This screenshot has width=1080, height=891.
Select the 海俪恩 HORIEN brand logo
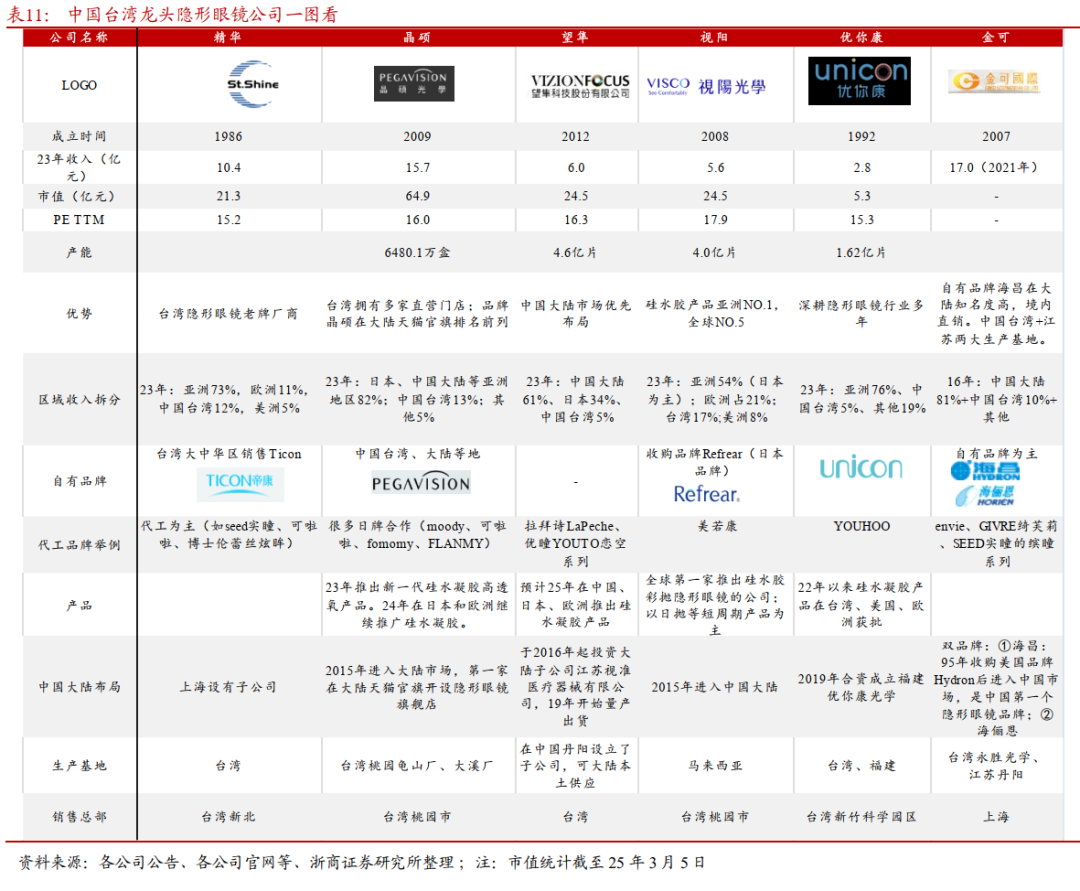point(985,495)
